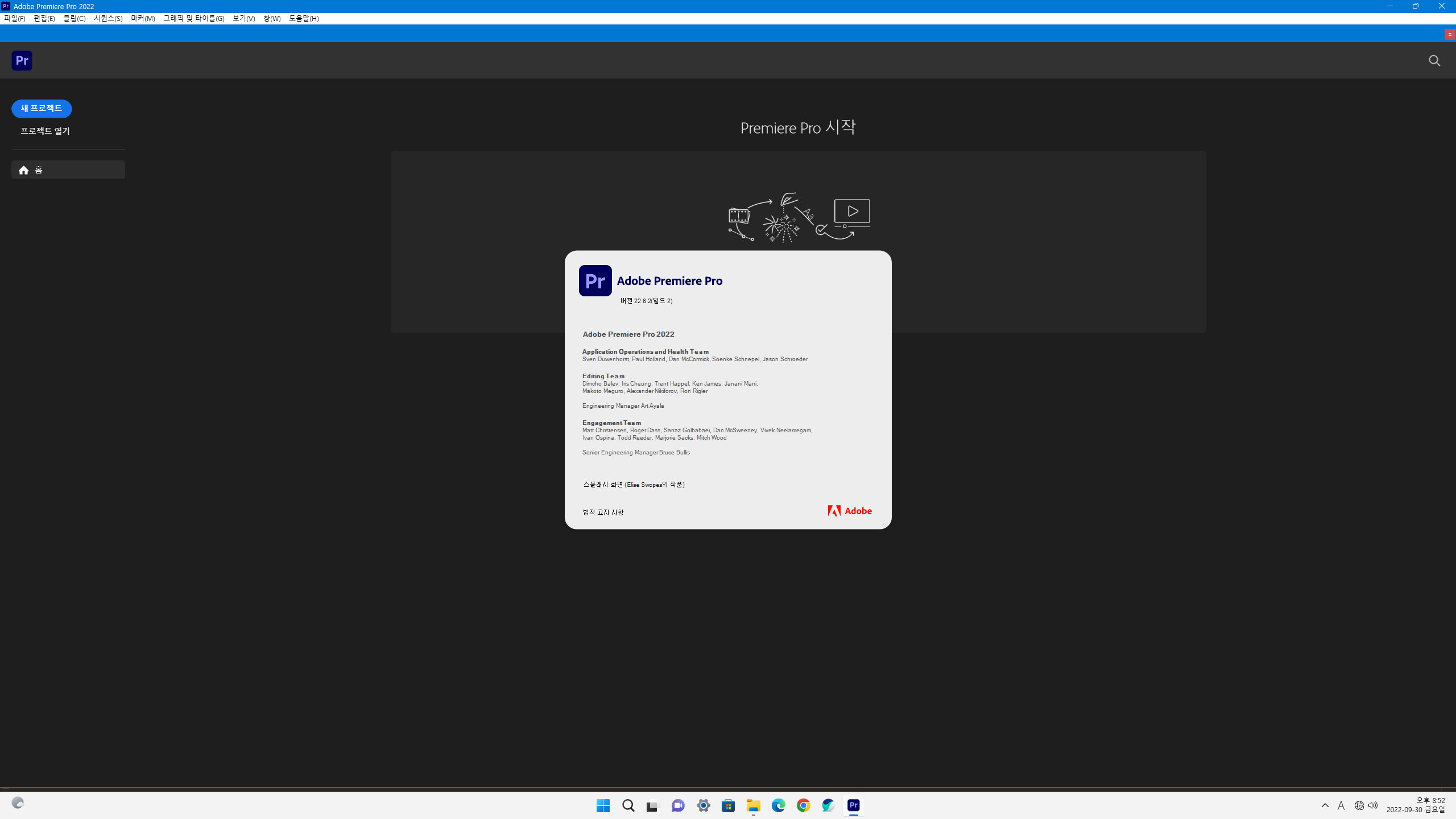Click the Premiere Pro taskbar icon
The image size is (1456, 819).
pos(853,805)
